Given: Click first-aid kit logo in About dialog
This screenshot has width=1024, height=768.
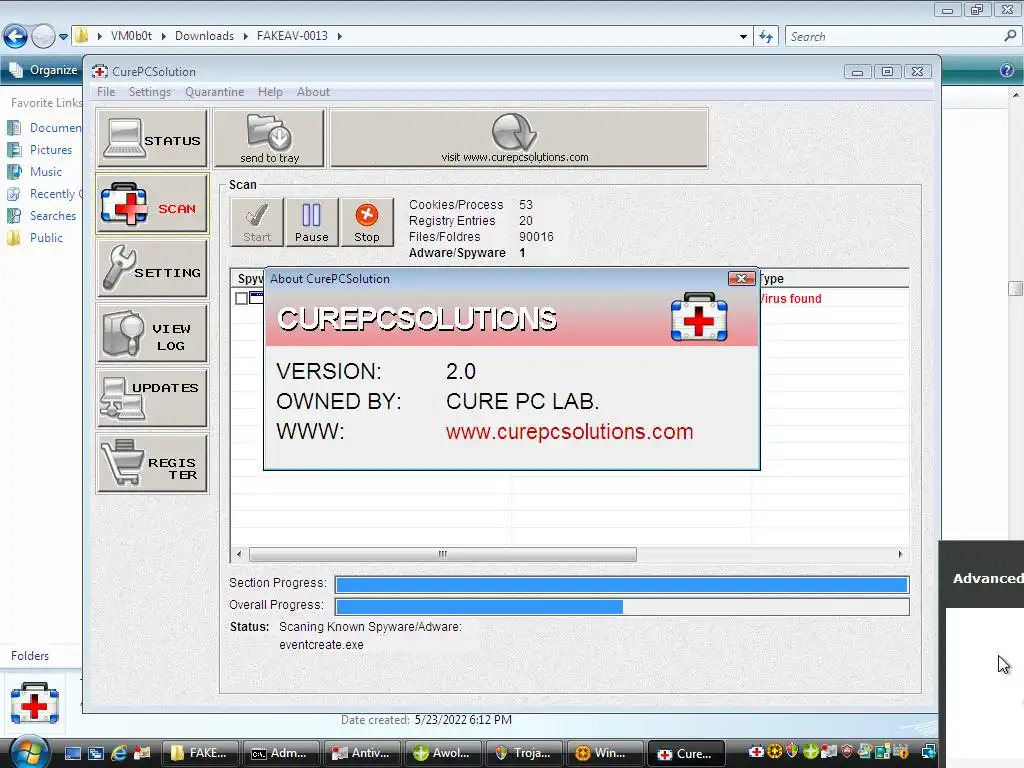Looking at the screenshot, I should tap(699, 317).
